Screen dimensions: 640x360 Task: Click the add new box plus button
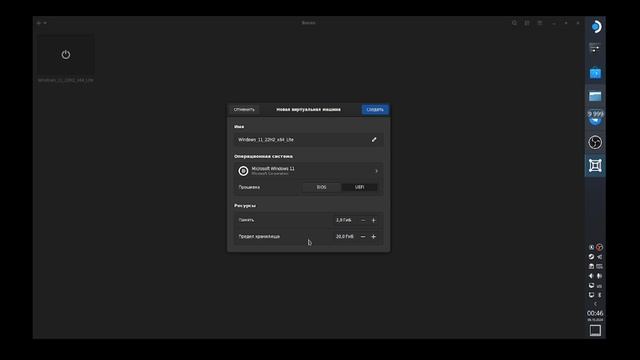click(x=39, y=23)
